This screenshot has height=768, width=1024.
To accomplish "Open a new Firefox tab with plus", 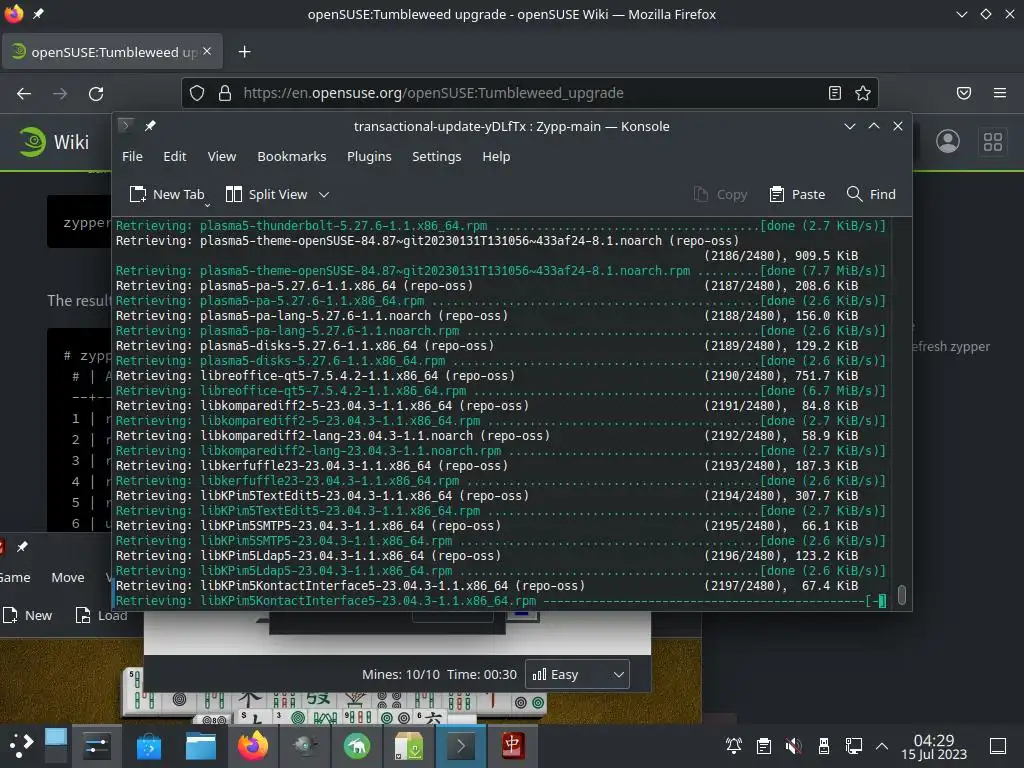I will 244,52.
